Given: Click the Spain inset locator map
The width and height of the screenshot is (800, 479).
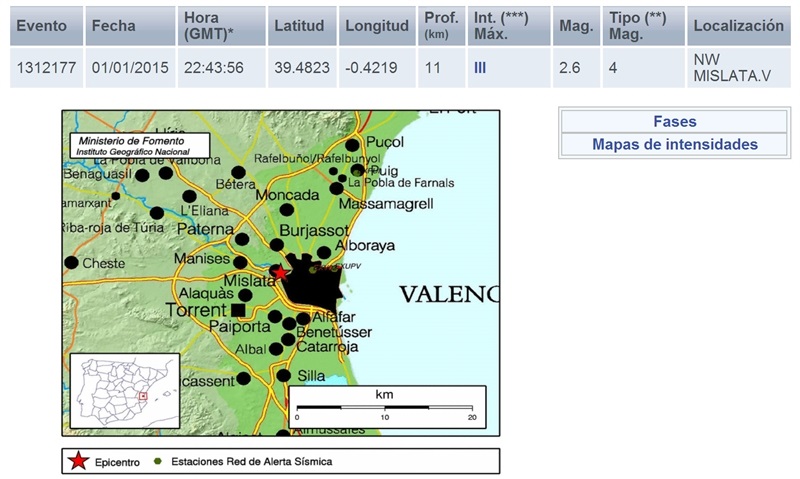Looking at the screenshot, I should point(125,389).
